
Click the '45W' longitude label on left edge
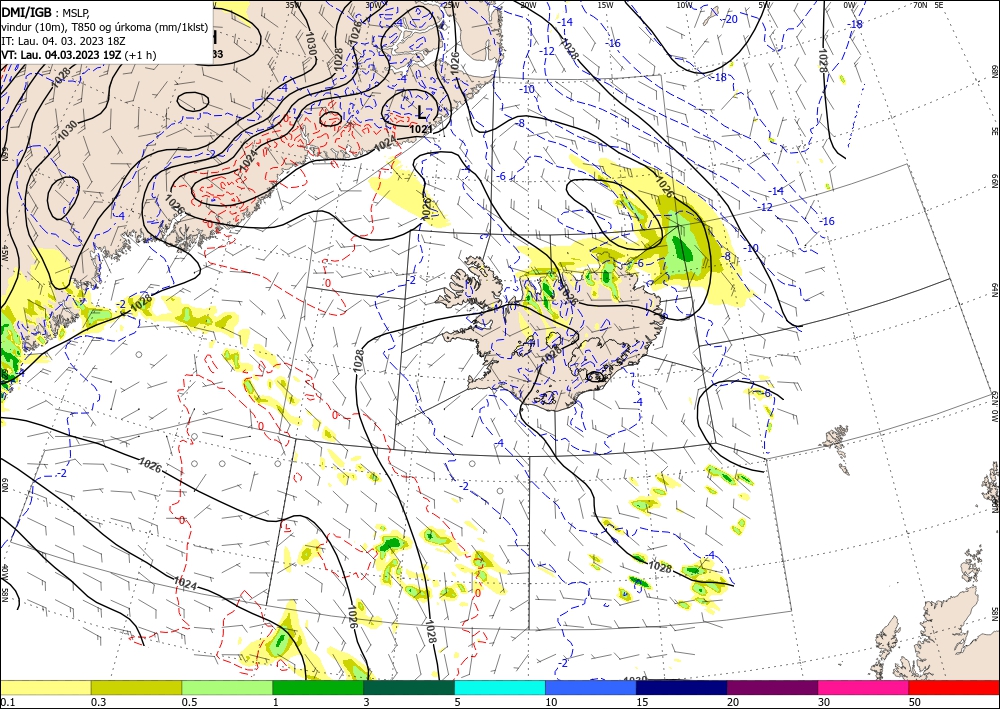[5, 253]
